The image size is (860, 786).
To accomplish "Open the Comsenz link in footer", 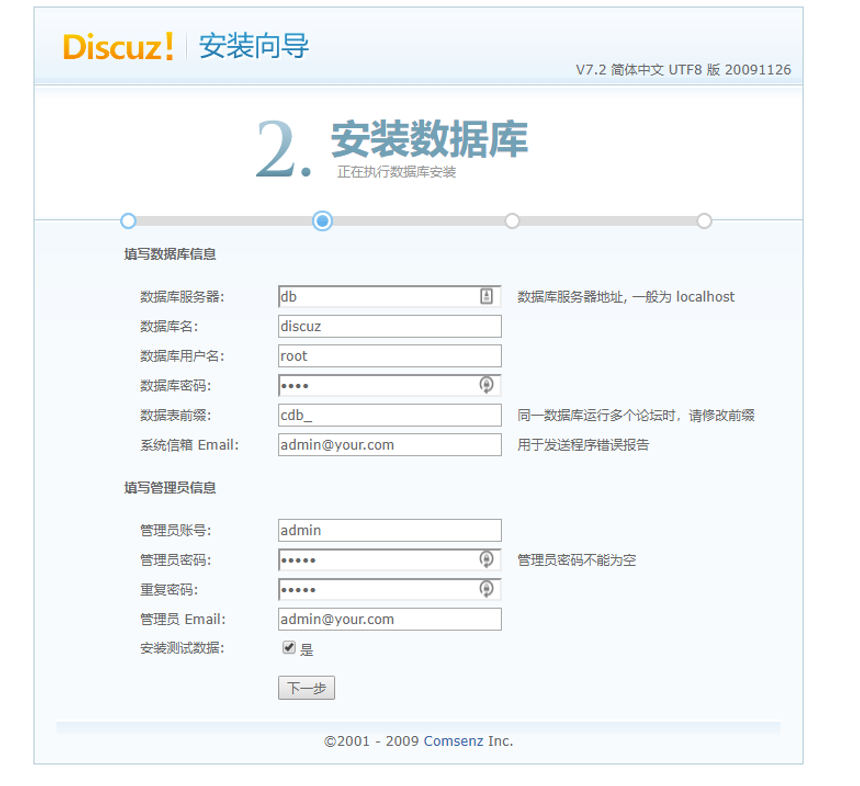I will pos(453,741).
